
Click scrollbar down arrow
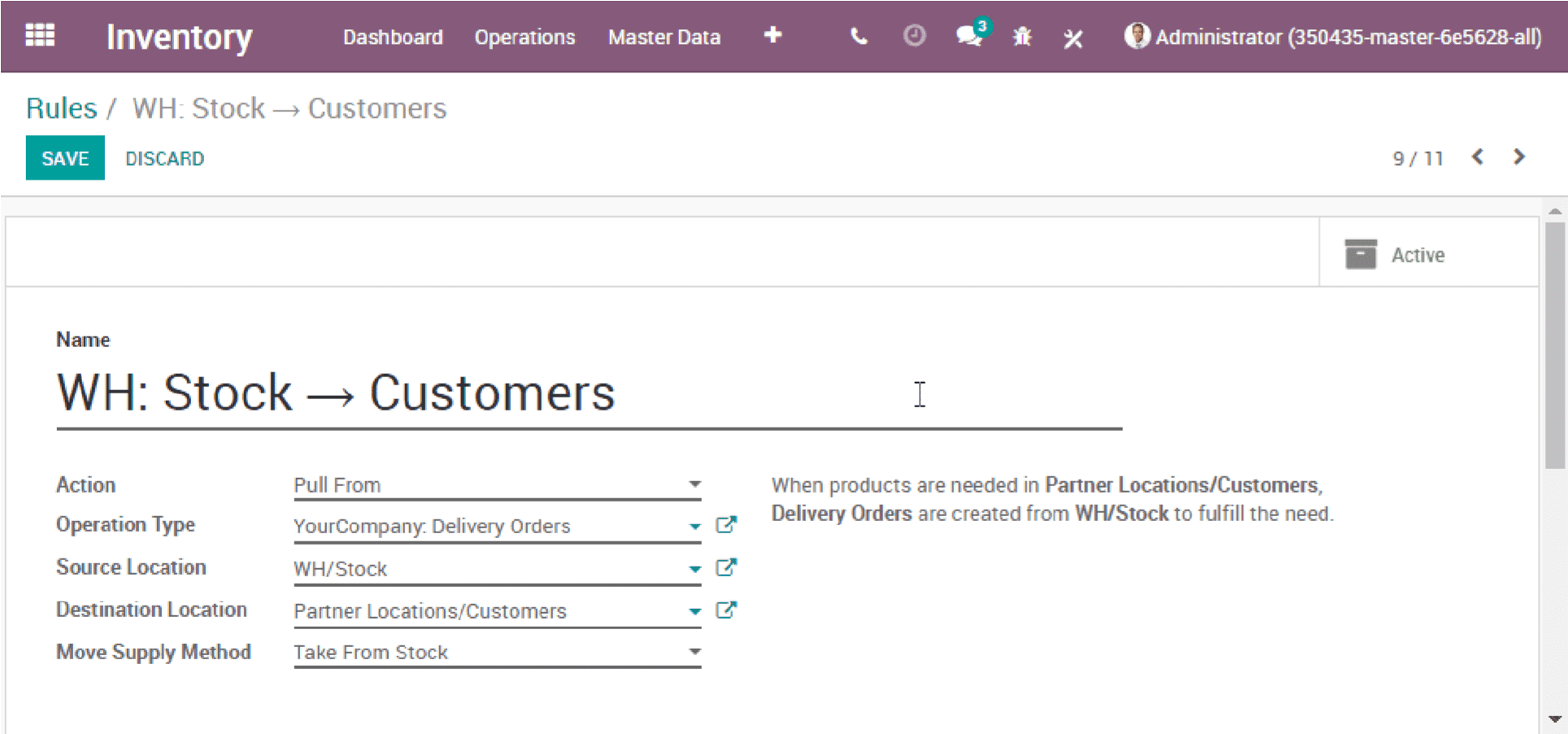click(1554, 719)
